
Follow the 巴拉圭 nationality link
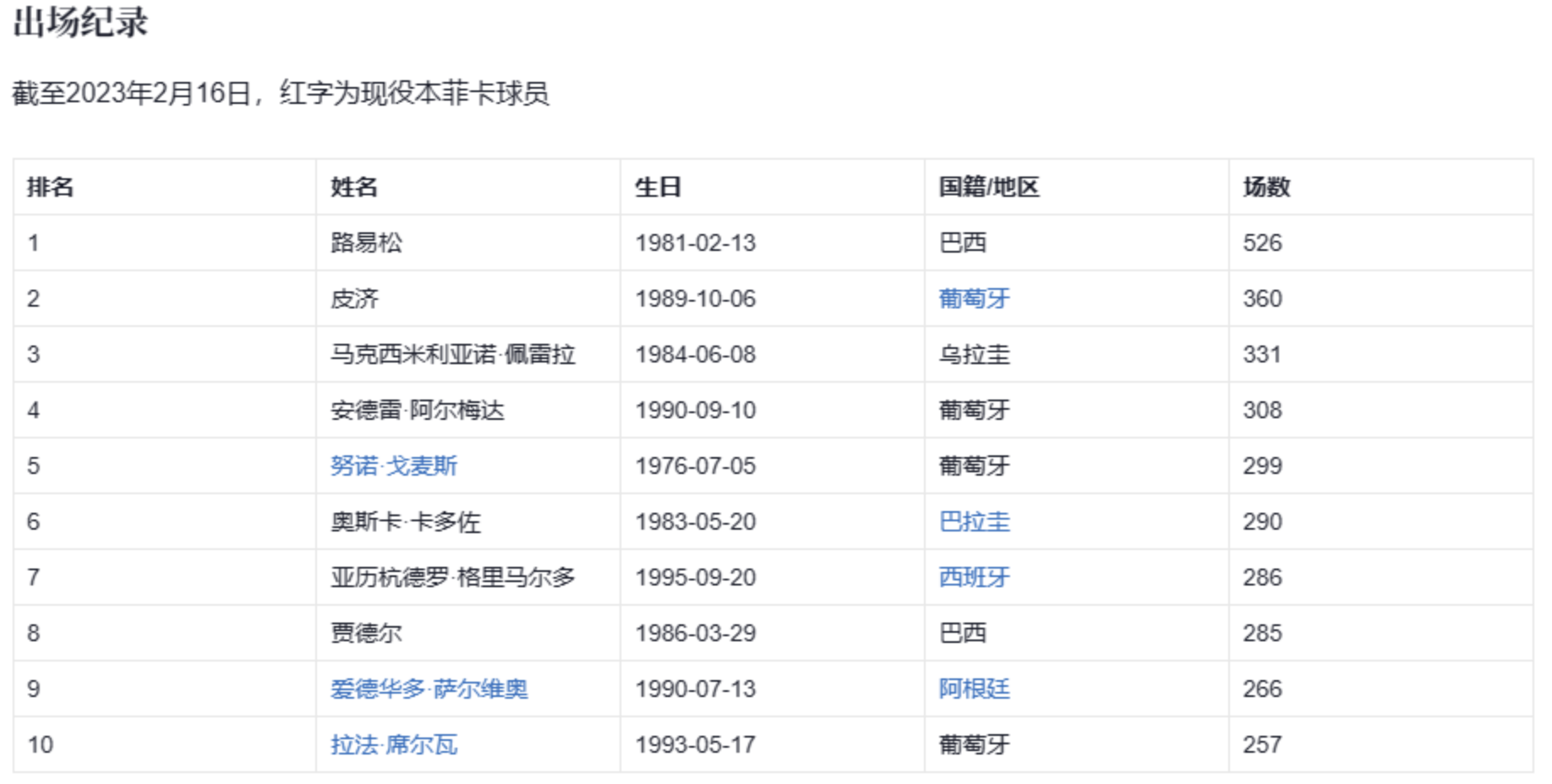coord(975,521)
